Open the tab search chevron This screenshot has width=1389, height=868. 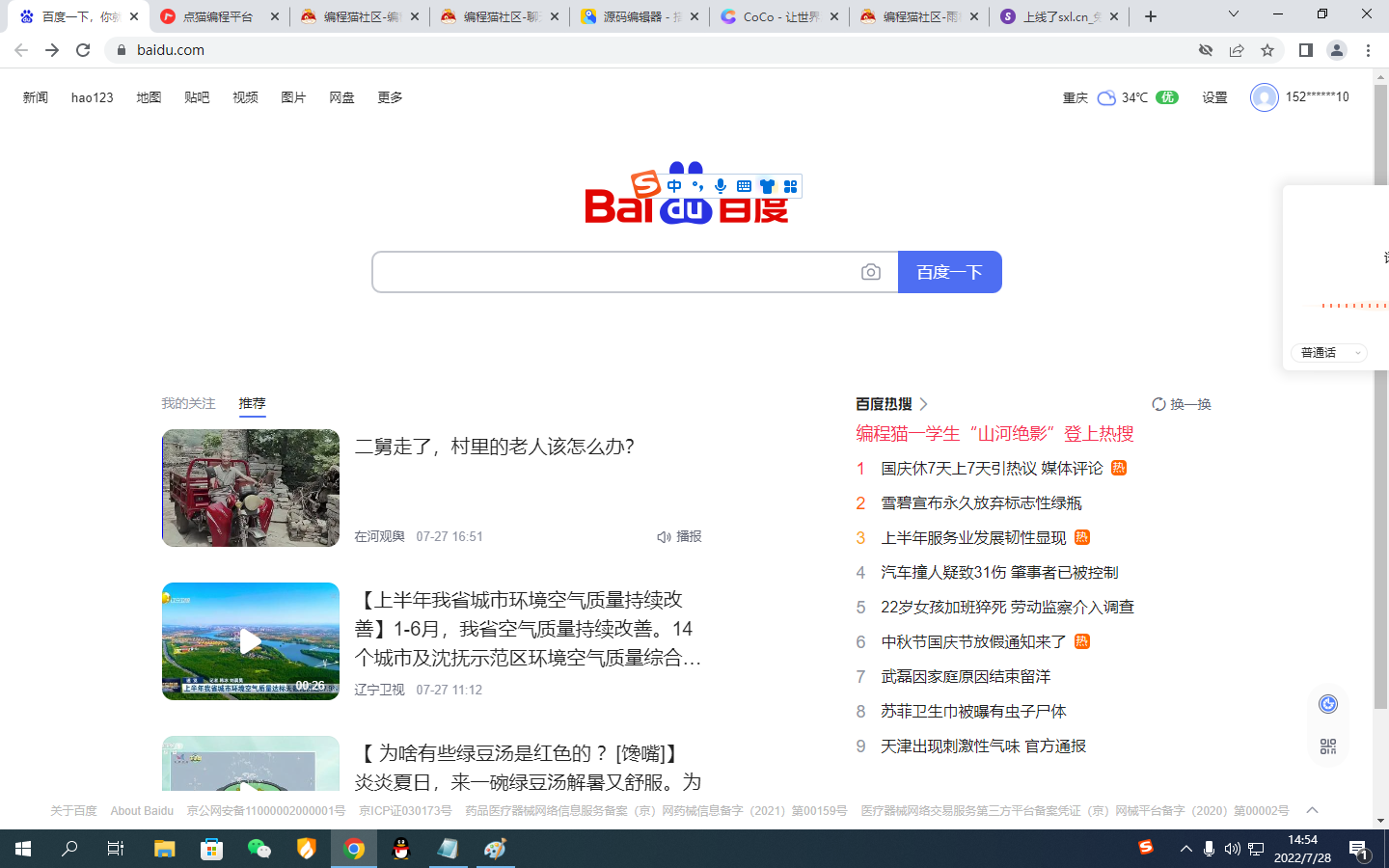point(1233,14)
